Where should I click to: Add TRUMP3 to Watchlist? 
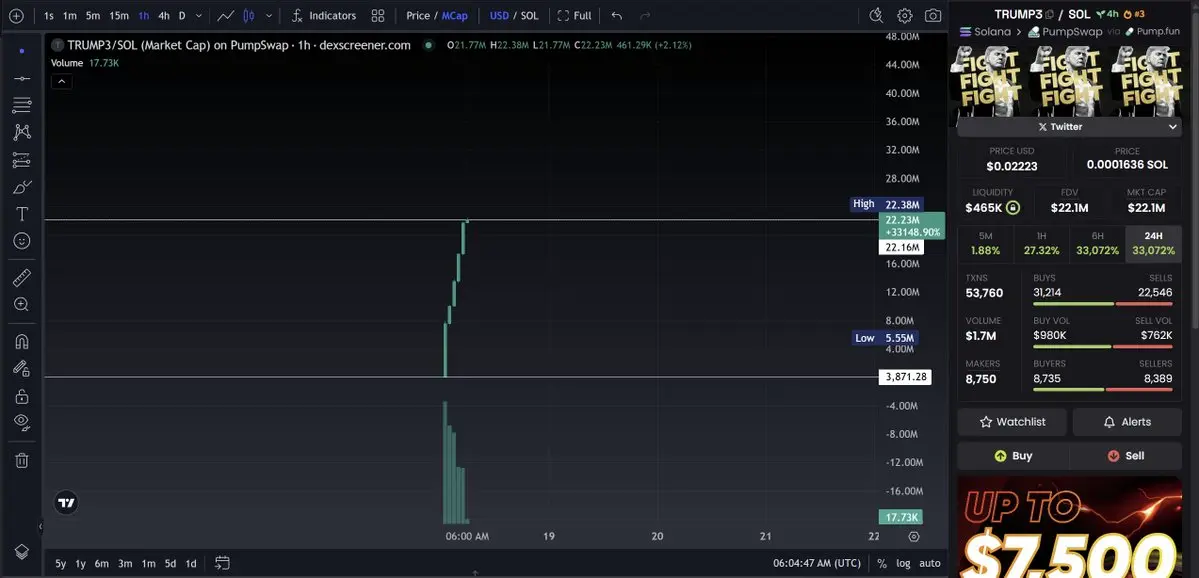tap(1012, 422)
